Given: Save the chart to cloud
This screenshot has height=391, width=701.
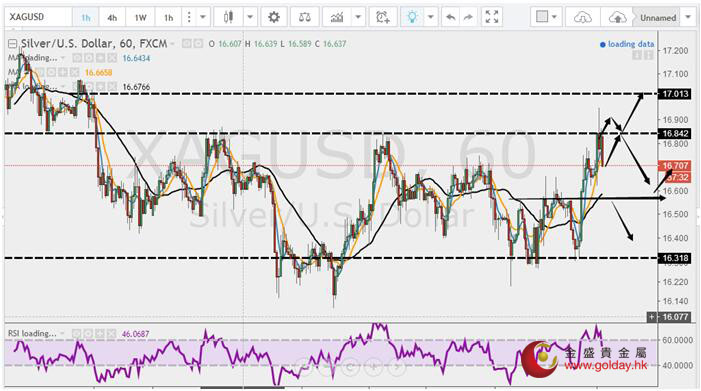Looking at the screenshot, I should point(617,17).
